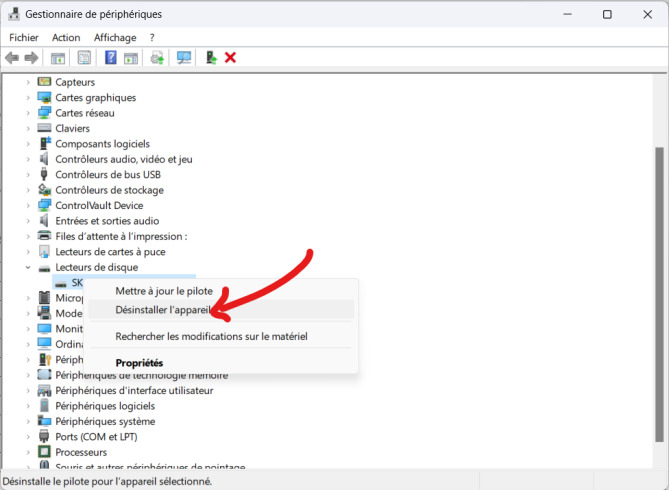This screenshot has height=490, width=669.
Task: Expand the Cartes graphiques node
Action: 29,98
